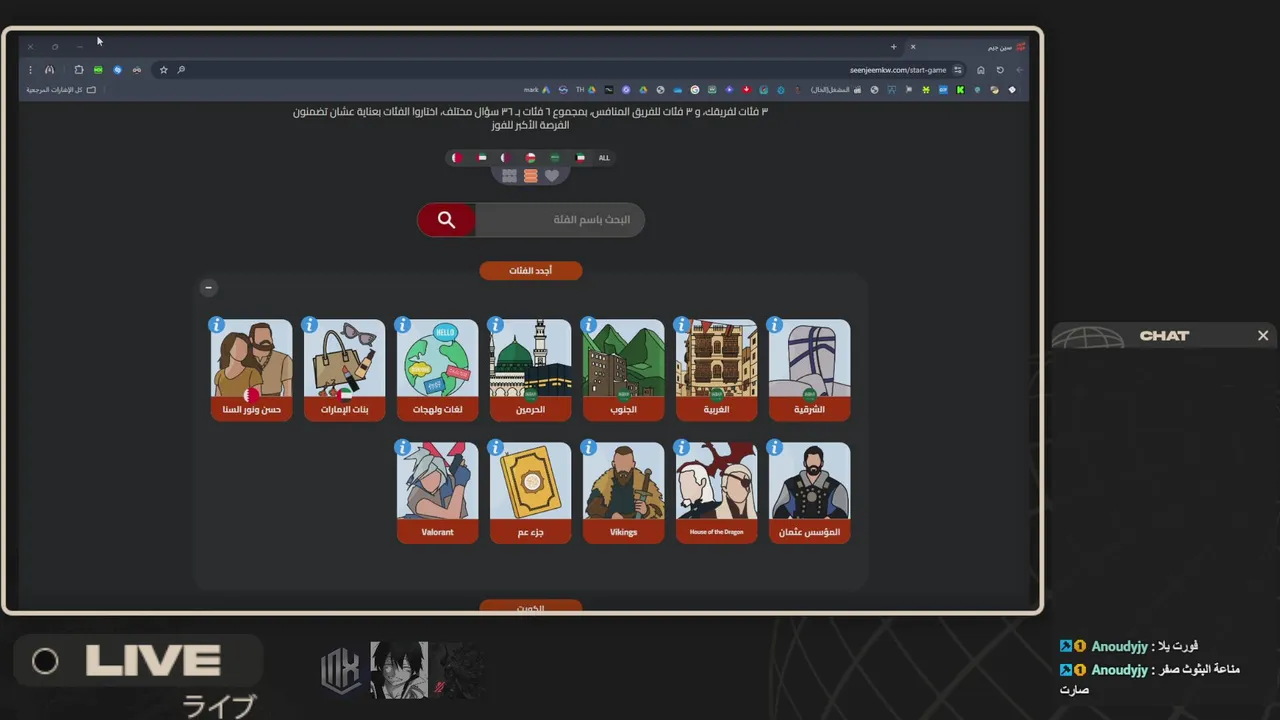Select the بنات الإمارات category card
1280x720 pixels.
pyautogui.click(x=345, y=370)
